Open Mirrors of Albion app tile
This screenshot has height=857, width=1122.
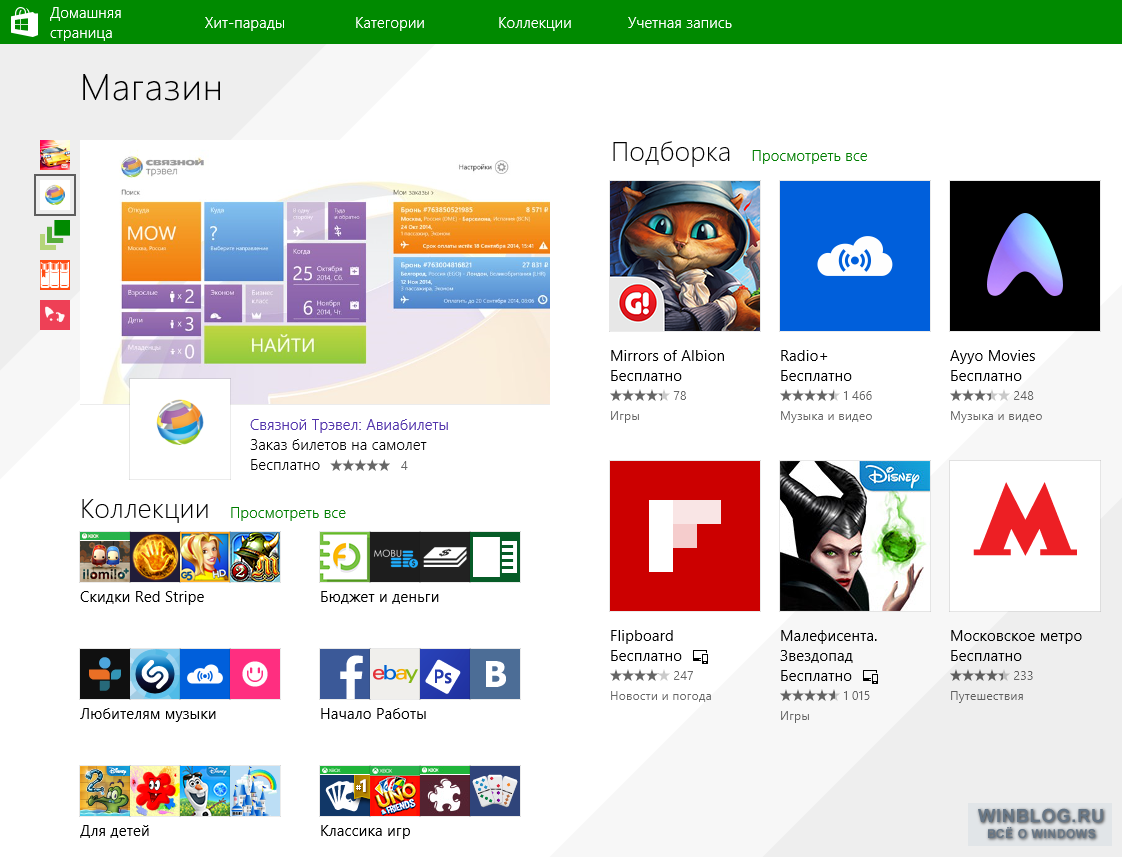685,256
